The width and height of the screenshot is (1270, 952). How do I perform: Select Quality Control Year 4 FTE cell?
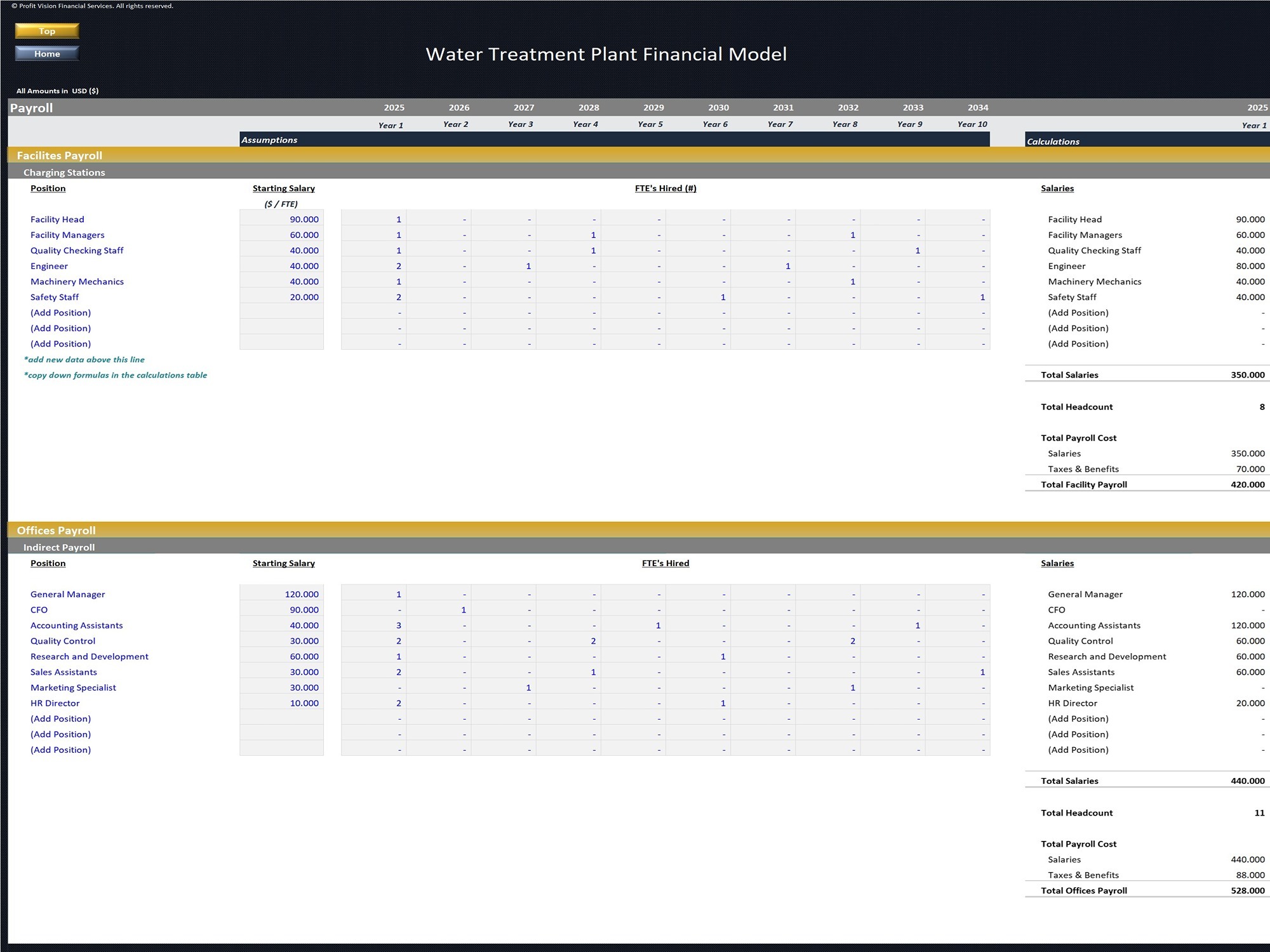pyautogui.click(x=568, y=640)
